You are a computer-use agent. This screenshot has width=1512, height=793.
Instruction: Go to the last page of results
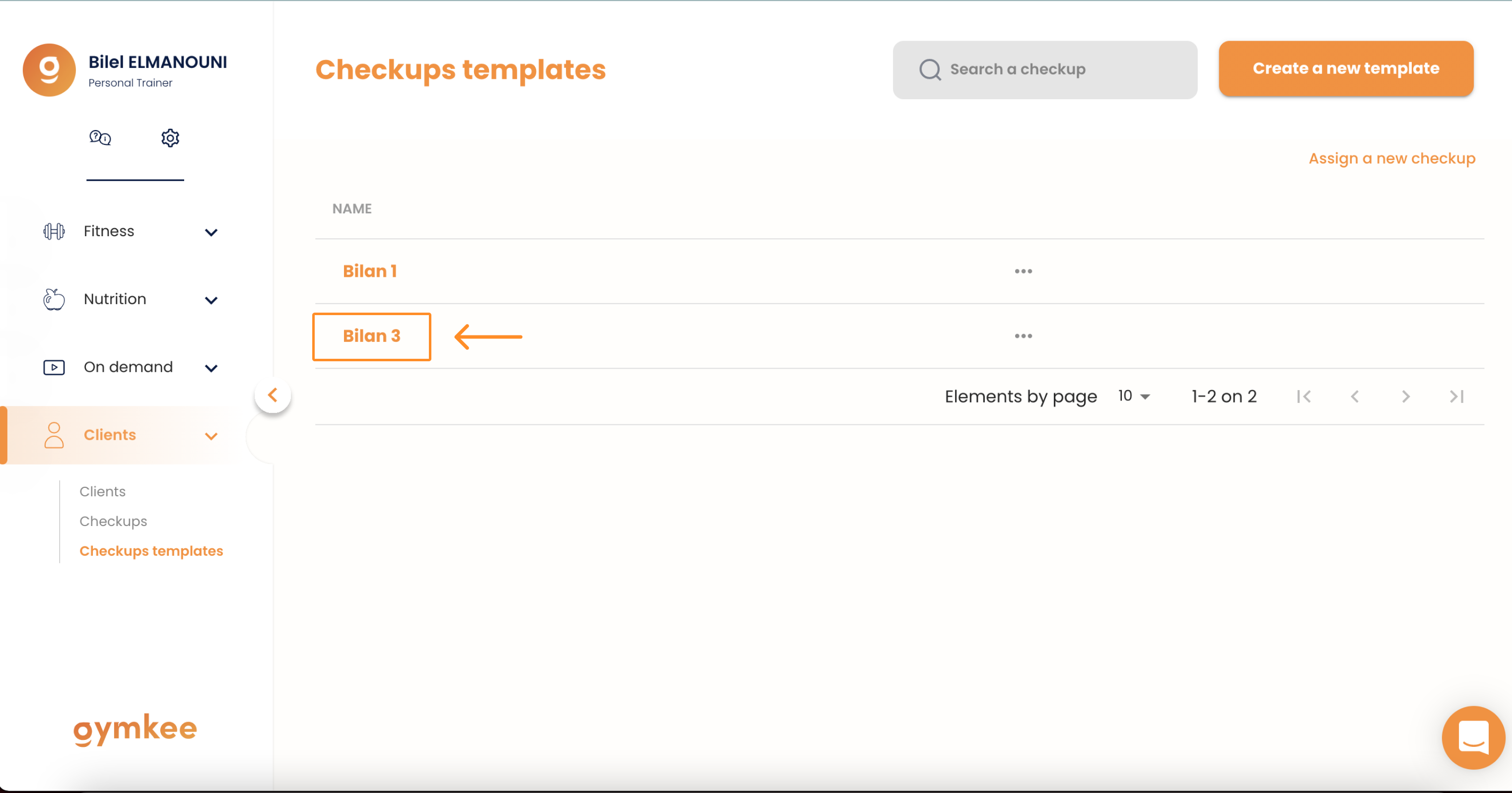[1456, 397]
